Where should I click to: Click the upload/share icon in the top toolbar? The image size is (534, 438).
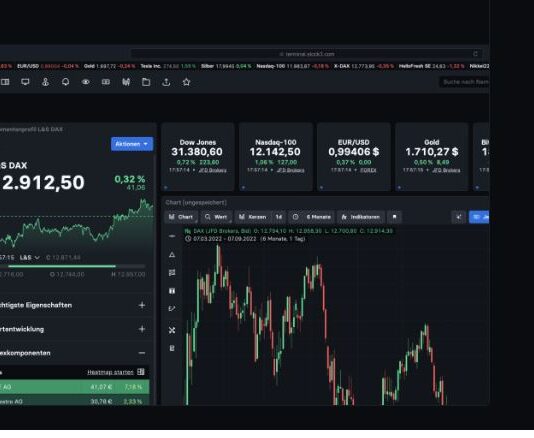click(x=166, y=82)
